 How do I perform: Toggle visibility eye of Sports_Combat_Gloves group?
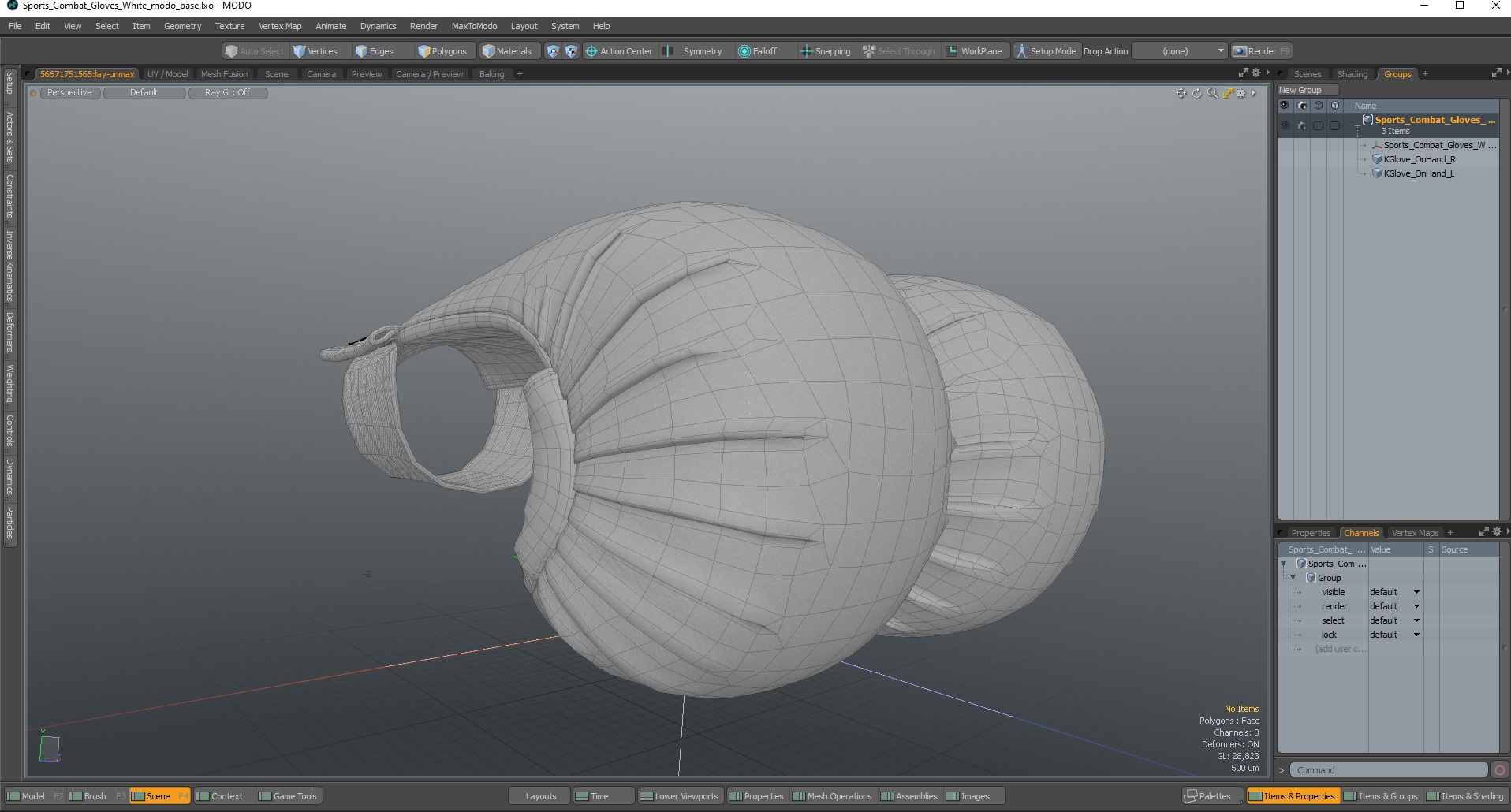pos(1285,125)
